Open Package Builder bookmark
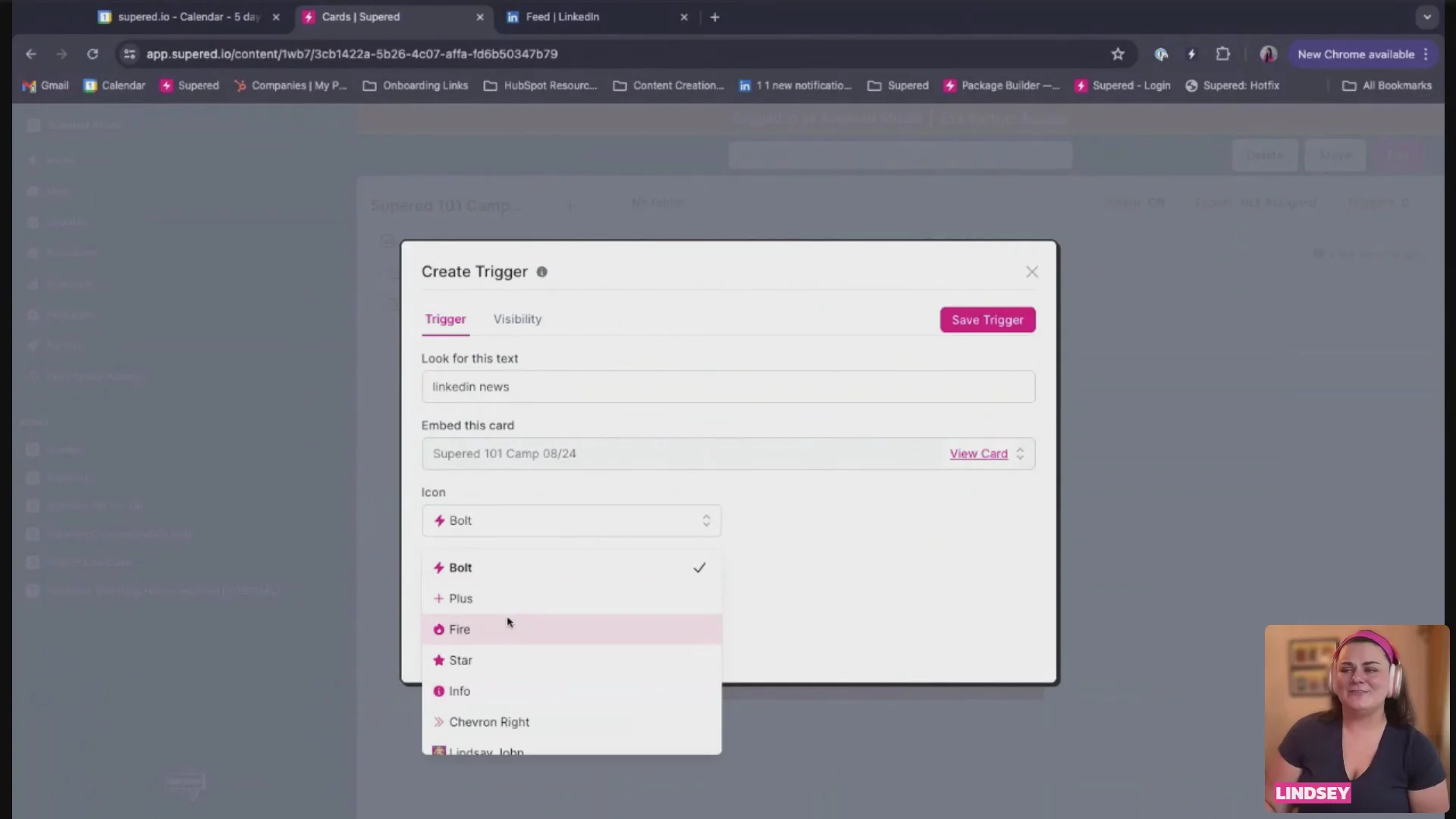 pyautogui.click(x=1001, y=86)
